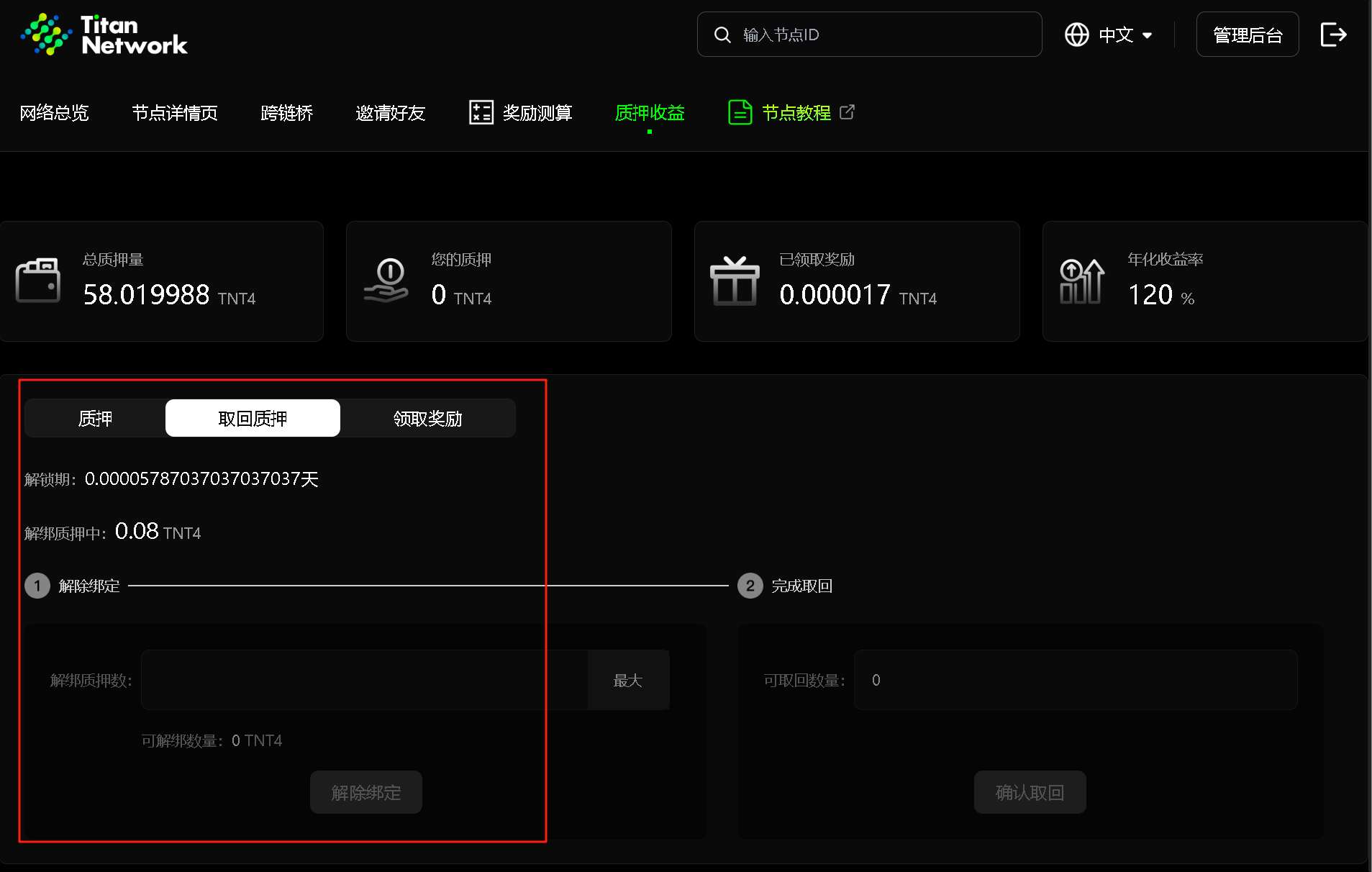This screenshot has height=872, width=1372.
Task: Go to 跨链桥 navigation item
Action: tap(286, 113)
